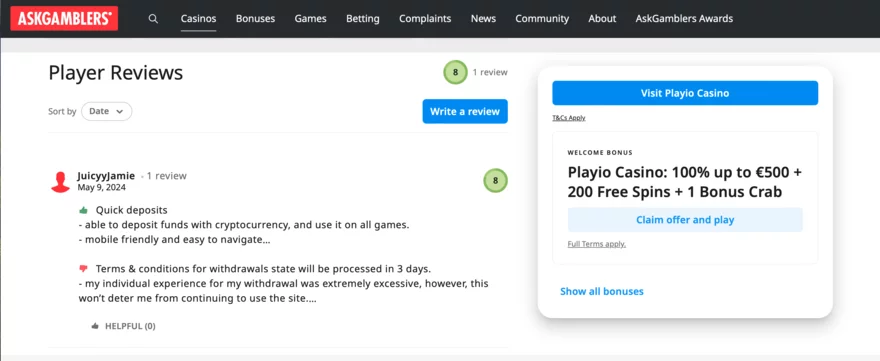Open the Bonuses menu

tap(255, 19)
